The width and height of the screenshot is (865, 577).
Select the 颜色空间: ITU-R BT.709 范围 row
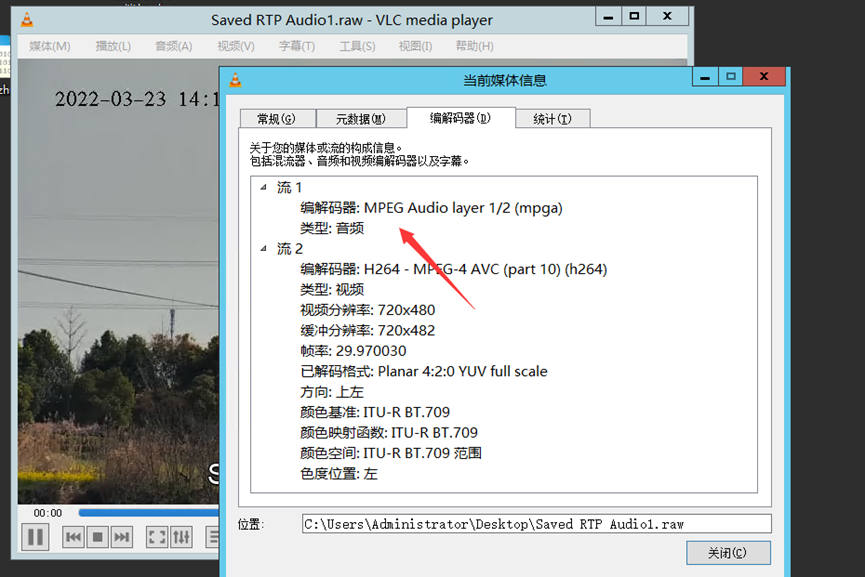(x=391, y=453)
